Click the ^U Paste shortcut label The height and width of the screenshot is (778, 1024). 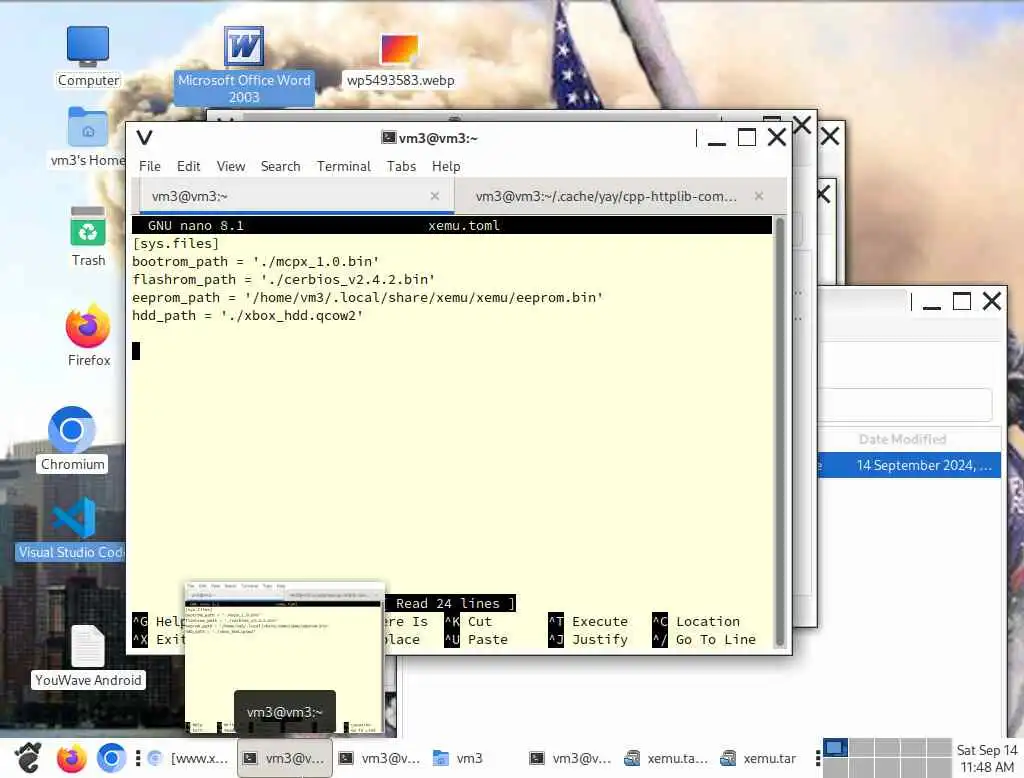[476, 640]
